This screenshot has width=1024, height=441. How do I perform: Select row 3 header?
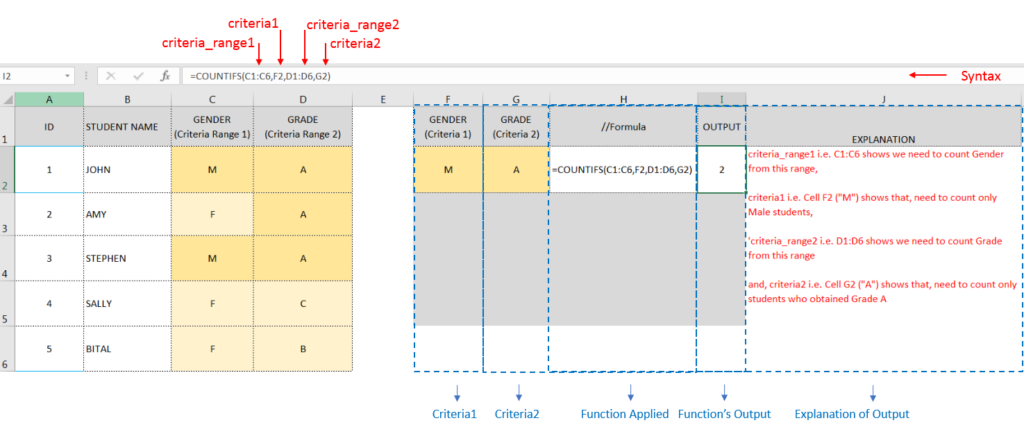point(7,214)
